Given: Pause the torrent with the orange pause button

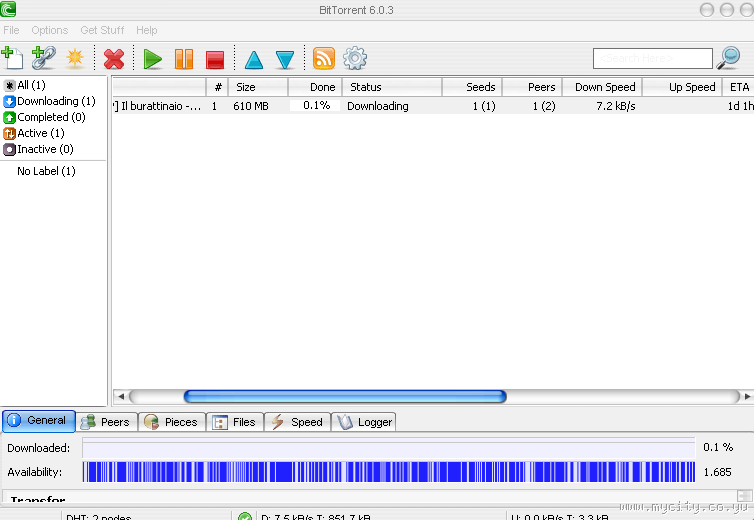Looking at the screenshot, I should click(x=184, y=59).
